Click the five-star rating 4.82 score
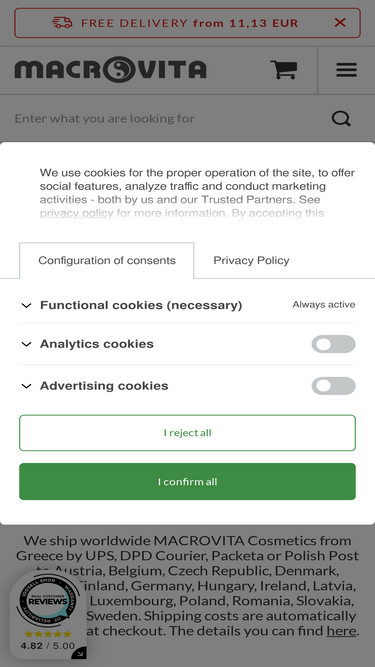 point(48,640)
